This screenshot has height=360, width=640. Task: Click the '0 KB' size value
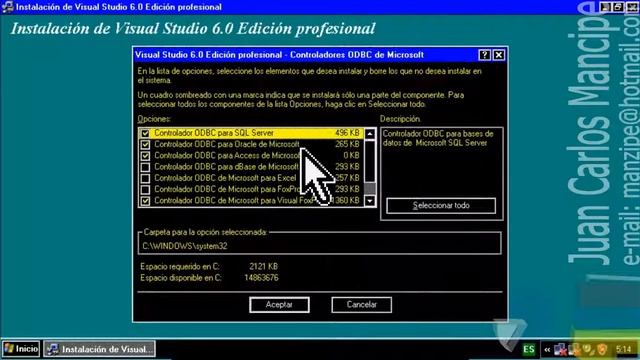(351, 156)
